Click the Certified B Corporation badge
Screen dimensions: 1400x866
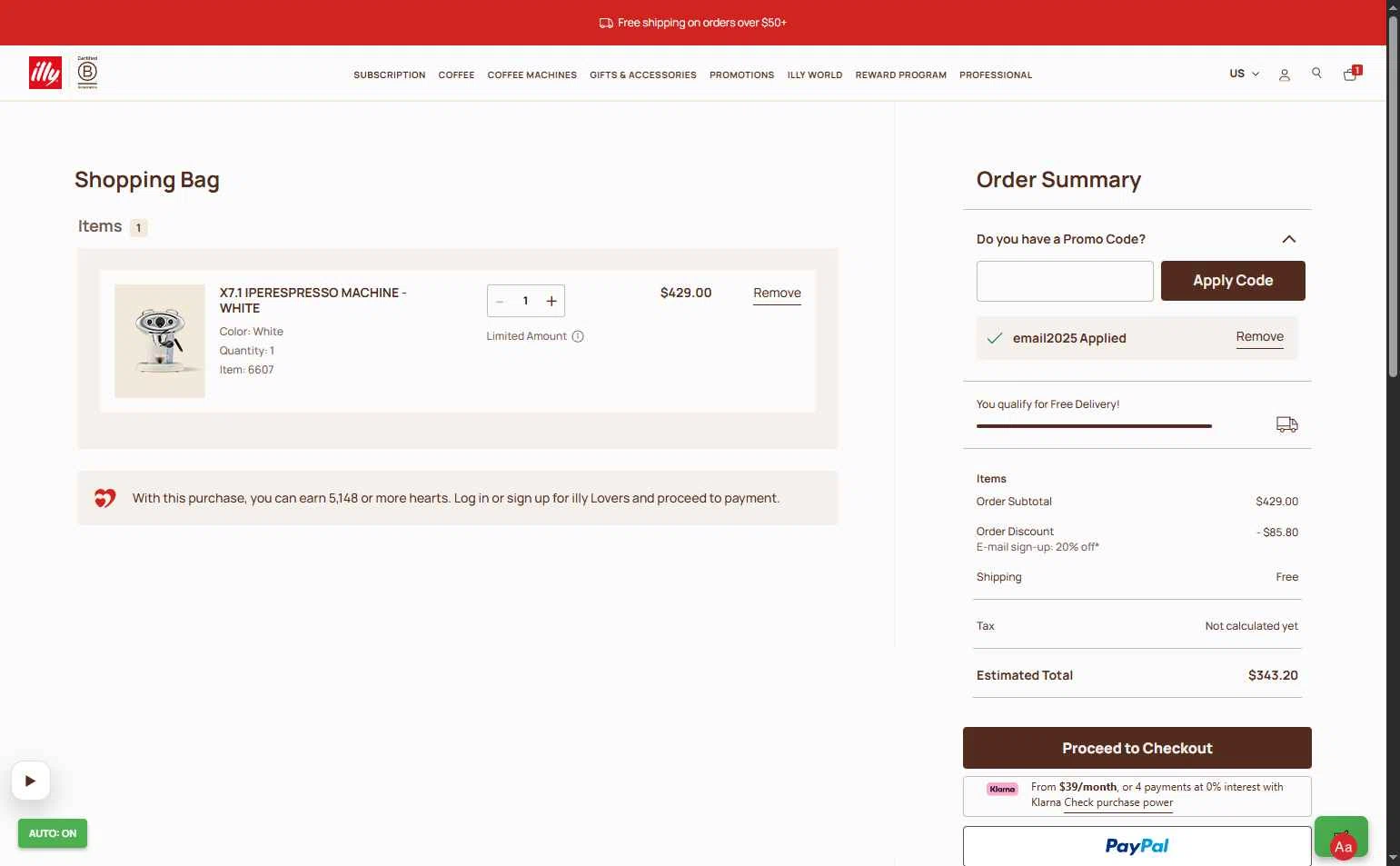(87, 73)
